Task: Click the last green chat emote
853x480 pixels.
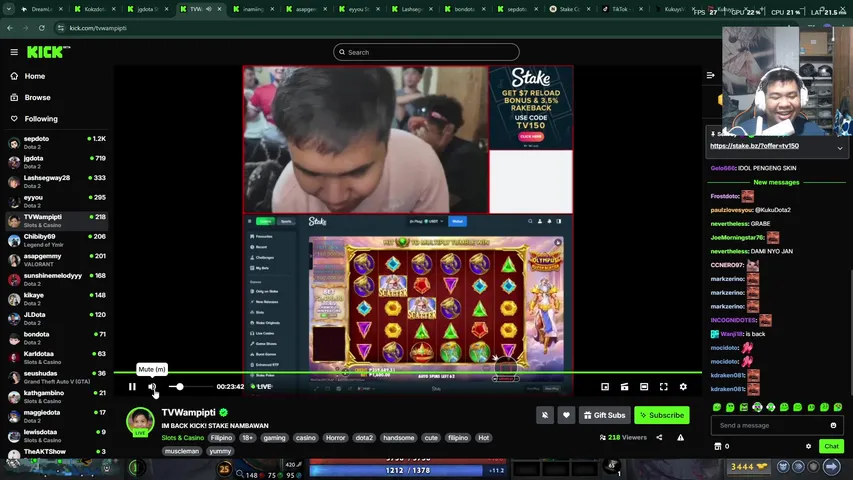Action: tap(838, 407)
